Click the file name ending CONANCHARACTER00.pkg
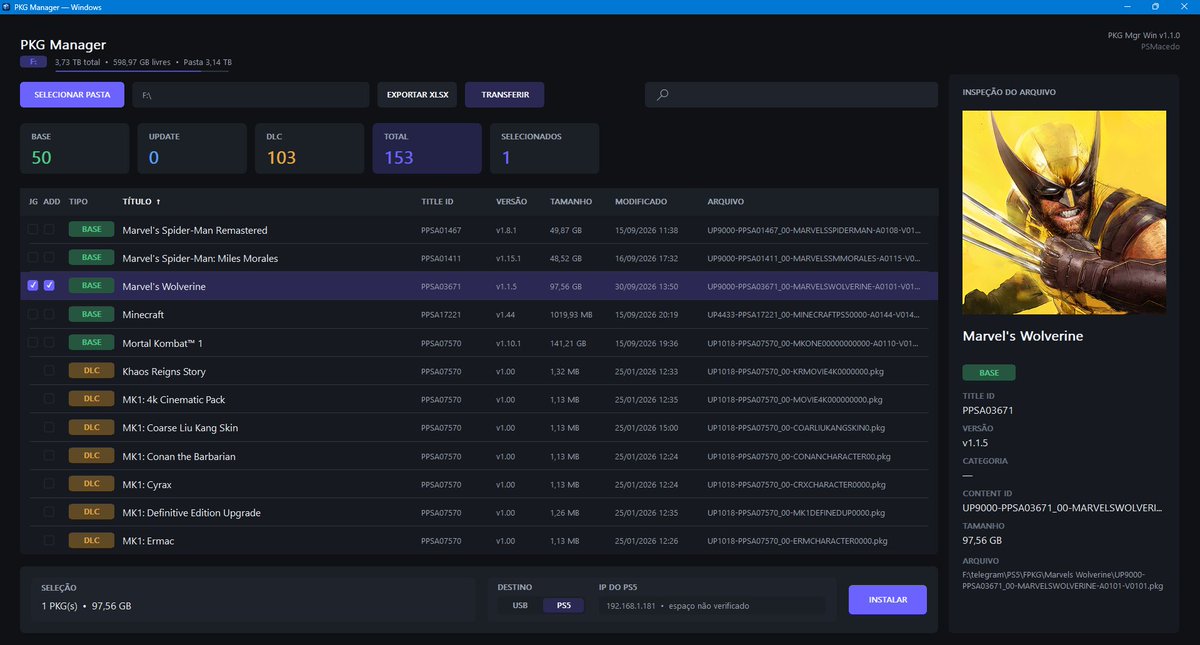The height and width of the screenshot is (645, 1200). tap(798, 456)
